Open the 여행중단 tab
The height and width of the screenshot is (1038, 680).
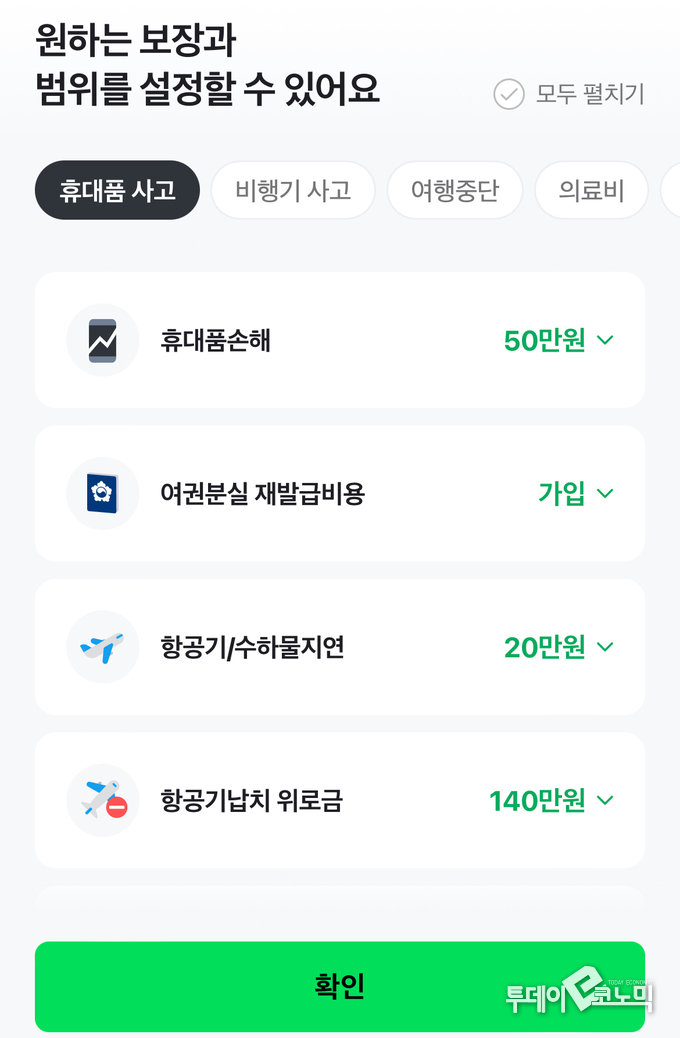tap(455, 190)
